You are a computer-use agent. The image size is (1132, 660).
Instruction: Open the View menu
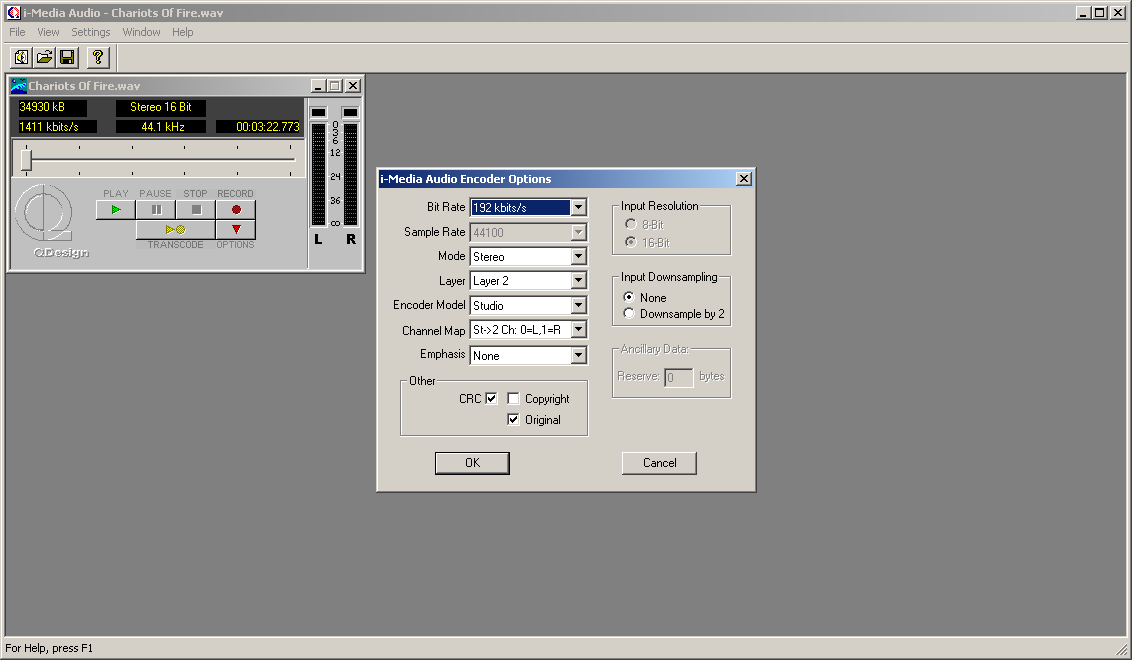click(x=48, y=32)
